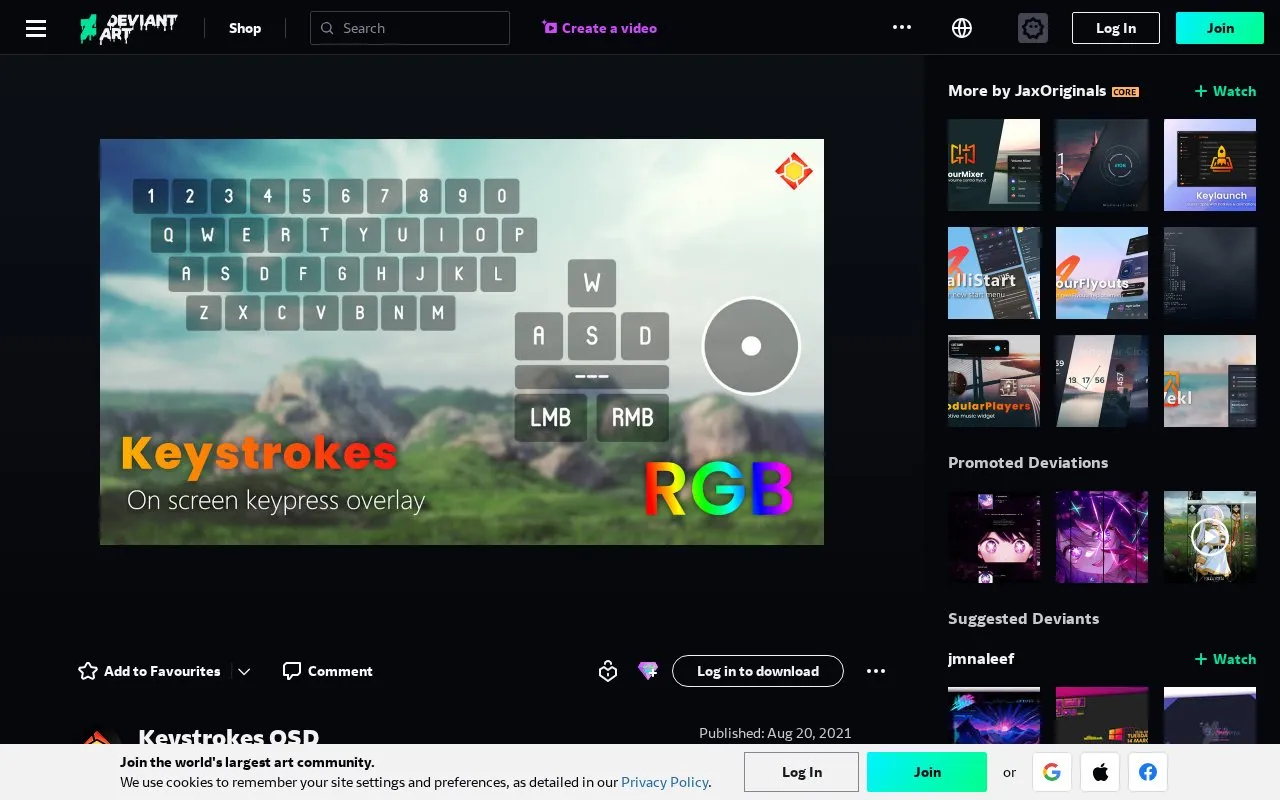Open the Keylaunch thumbnail
Viewport: 1280px width, 800px height.
click(x=1210, y=165)
